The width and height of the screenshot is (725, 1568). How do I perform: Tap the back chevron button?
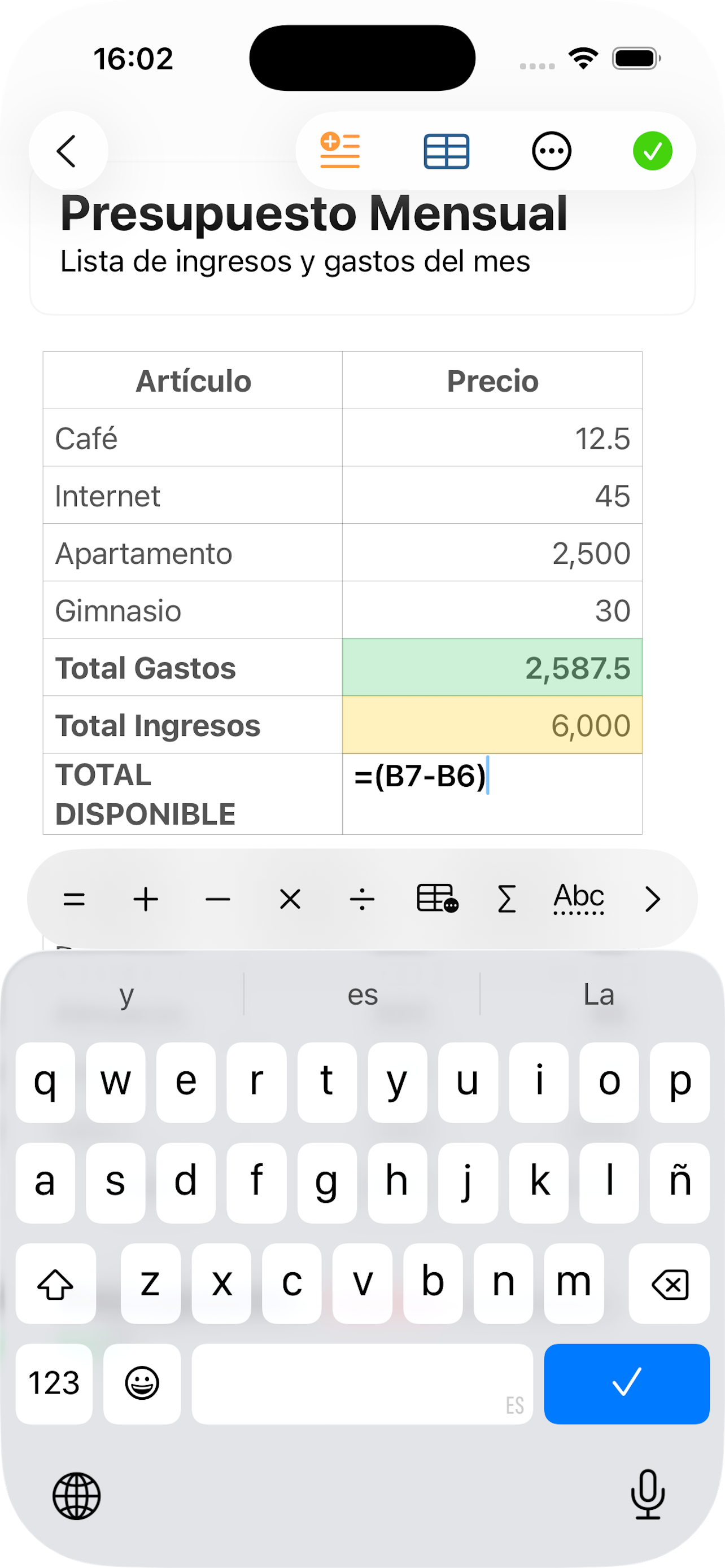68,150
